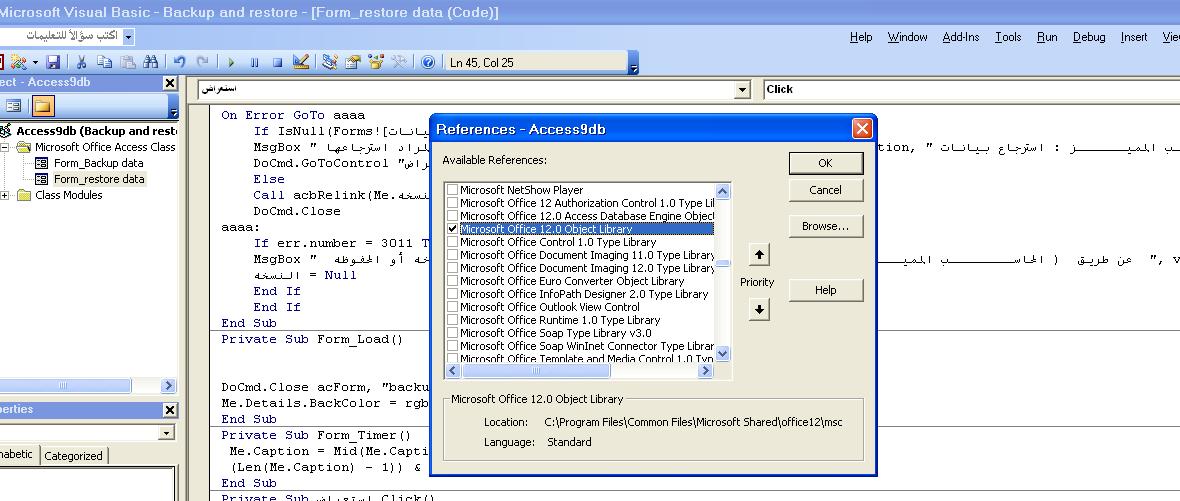Click the Undo arrow icon
This screenshot has width=1180, height=501.
pyautogui.click(x=179, y=62)
